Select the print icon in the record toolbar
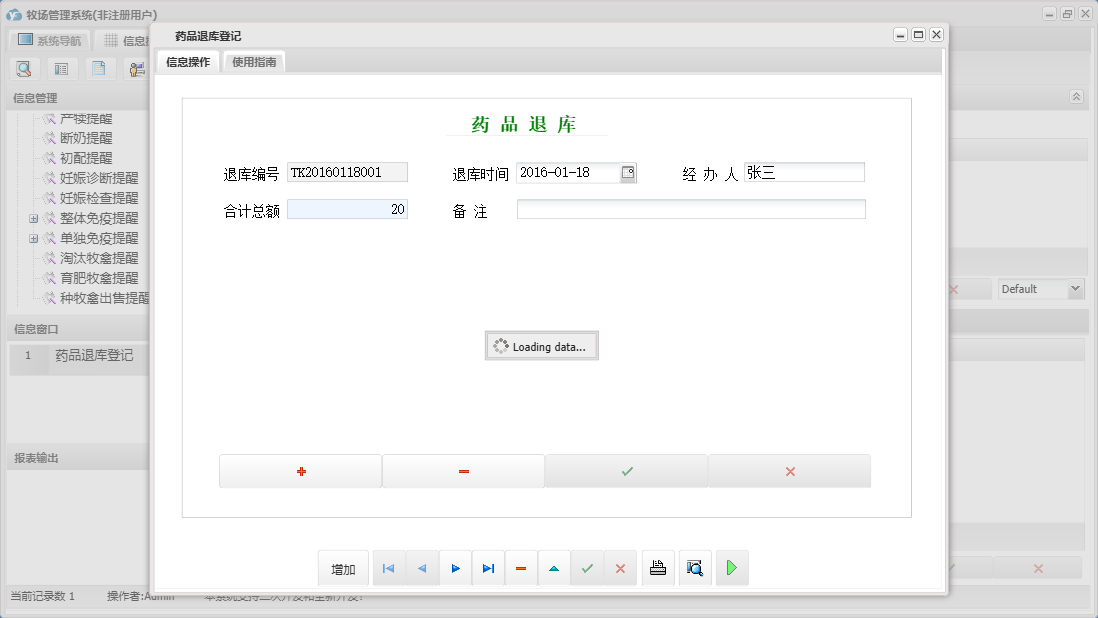 click(658, 567)
